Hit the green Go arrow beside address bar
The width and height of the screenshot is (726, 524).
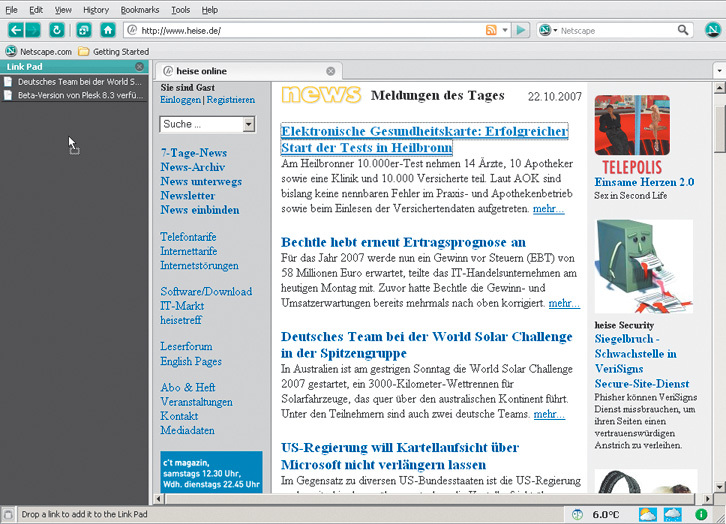point(521,31)
